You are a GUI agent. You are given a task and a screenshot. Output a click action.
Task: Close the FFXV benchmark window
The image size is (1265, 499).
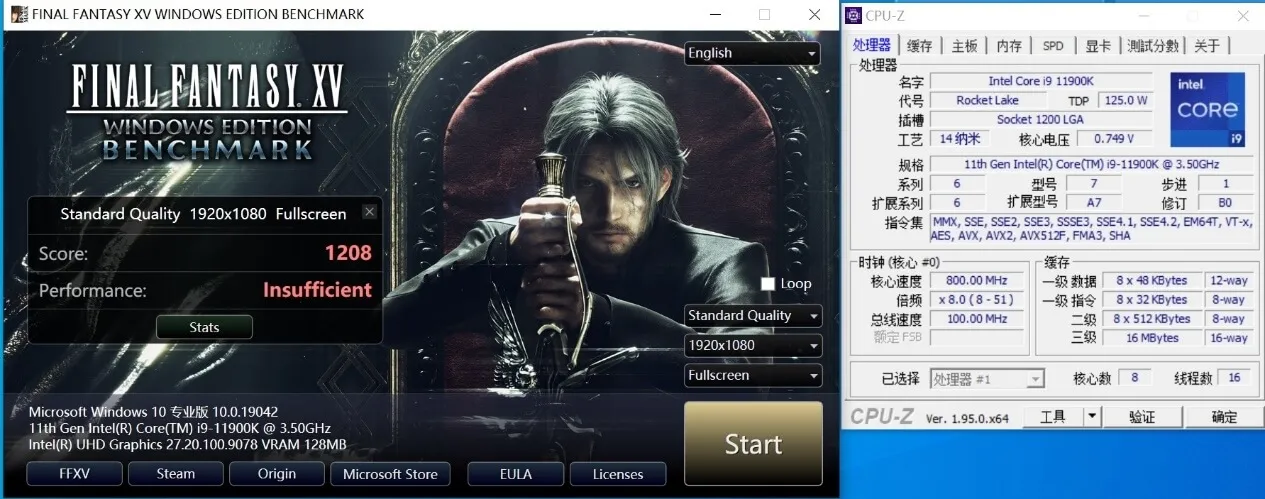pos(814,15)
